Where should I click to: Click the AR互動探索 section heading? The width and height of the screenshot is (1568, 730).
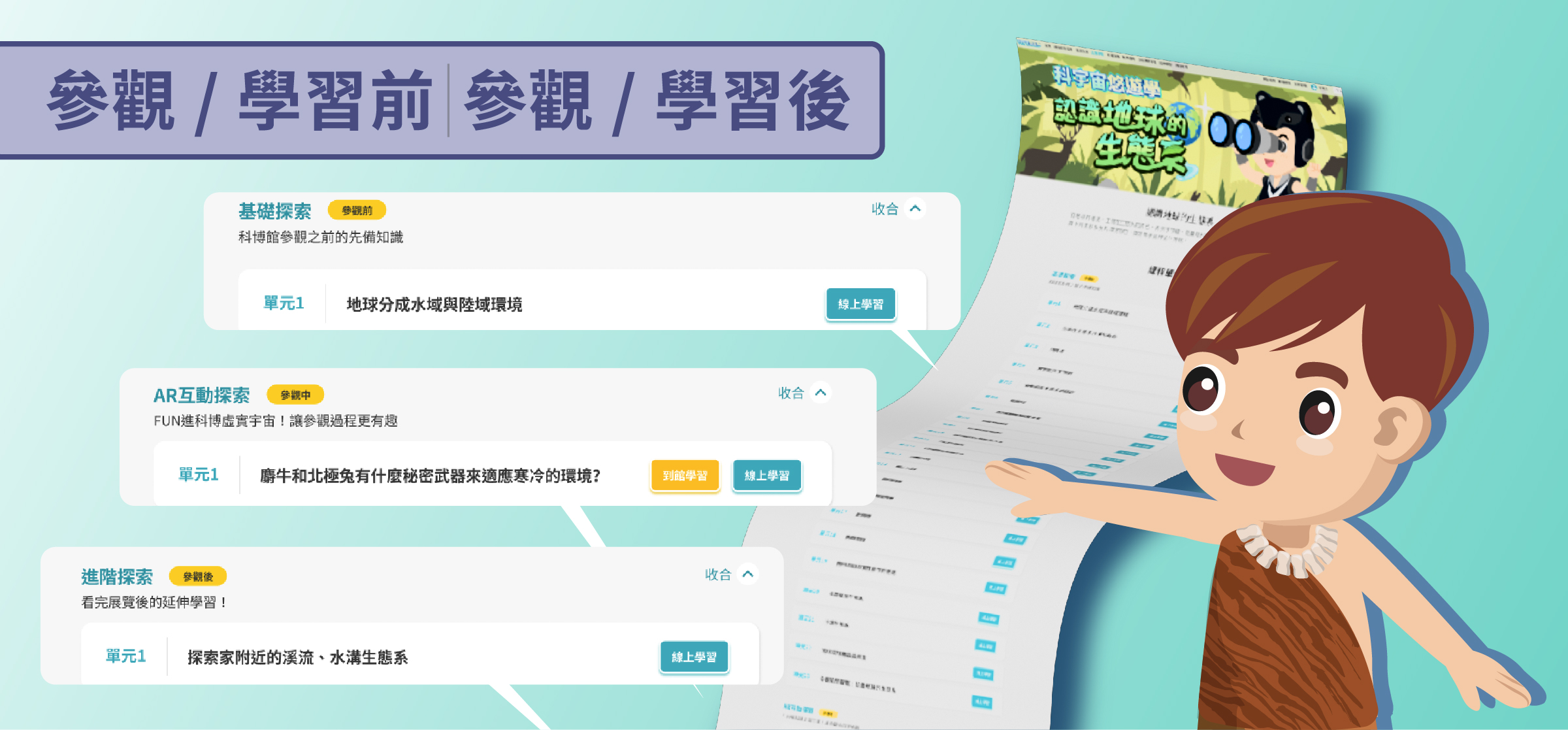(201, 395)
